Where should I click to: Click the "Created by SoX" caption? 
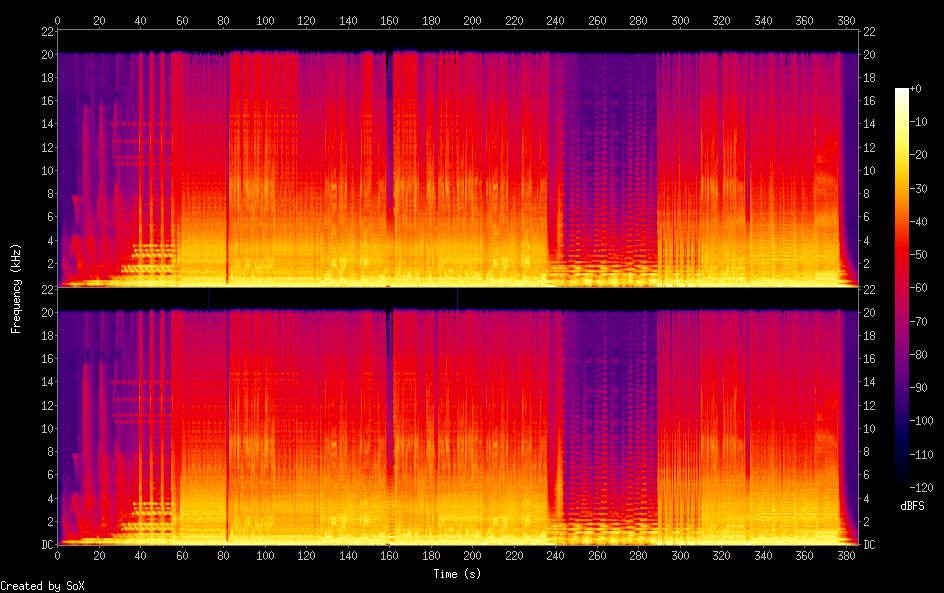pos(42,586)
